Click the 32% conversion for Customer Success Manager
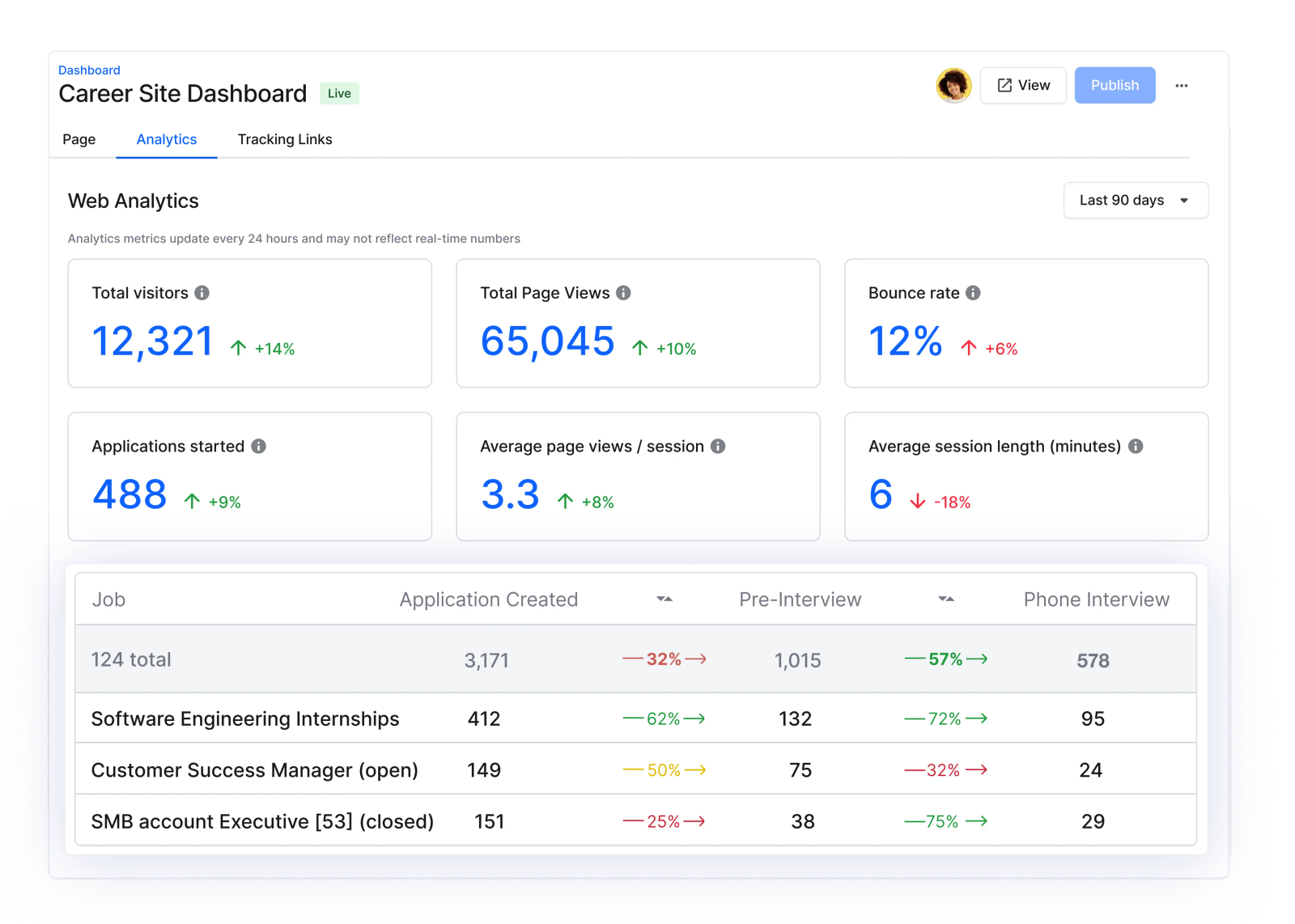Viewport: 1295px width, 924px height. 945,770
